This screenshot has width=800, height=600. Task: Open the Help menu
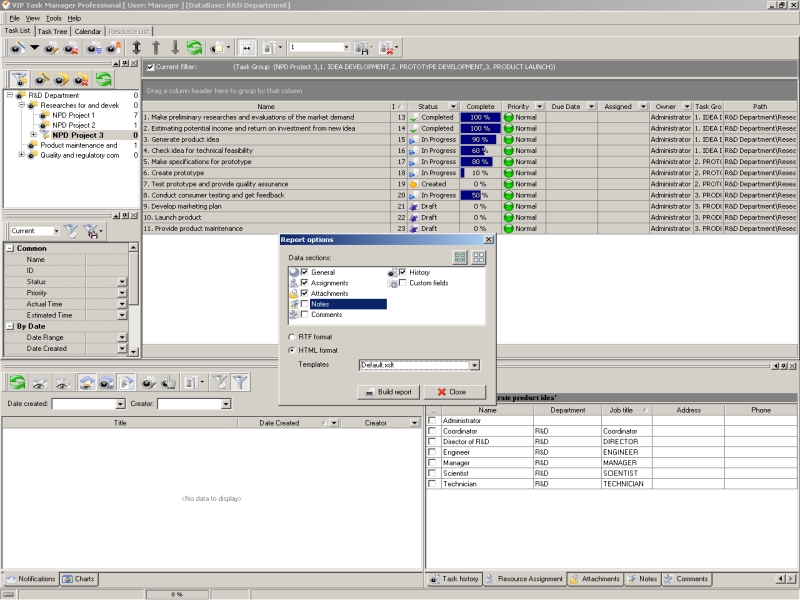[74, 18]
